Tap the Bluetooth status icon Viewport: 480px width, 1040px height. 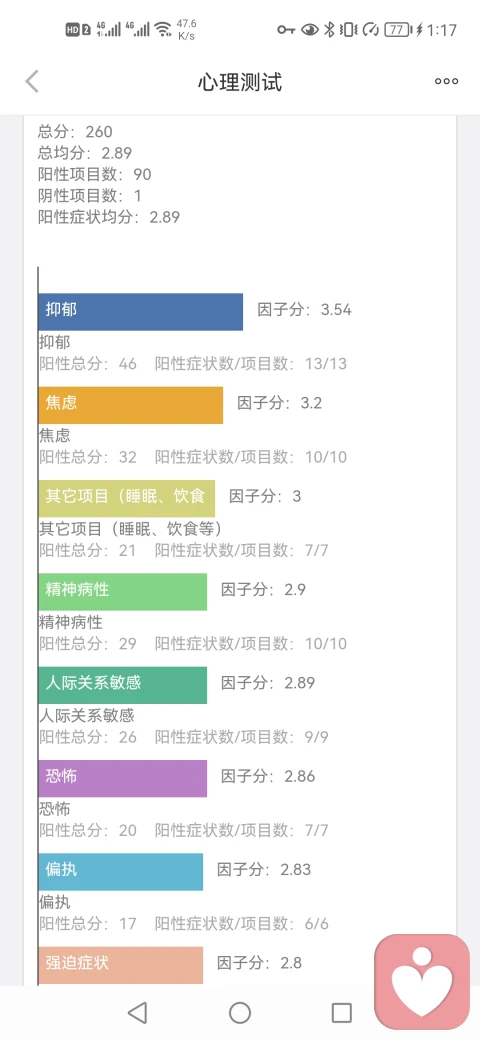tap(329, 29)
